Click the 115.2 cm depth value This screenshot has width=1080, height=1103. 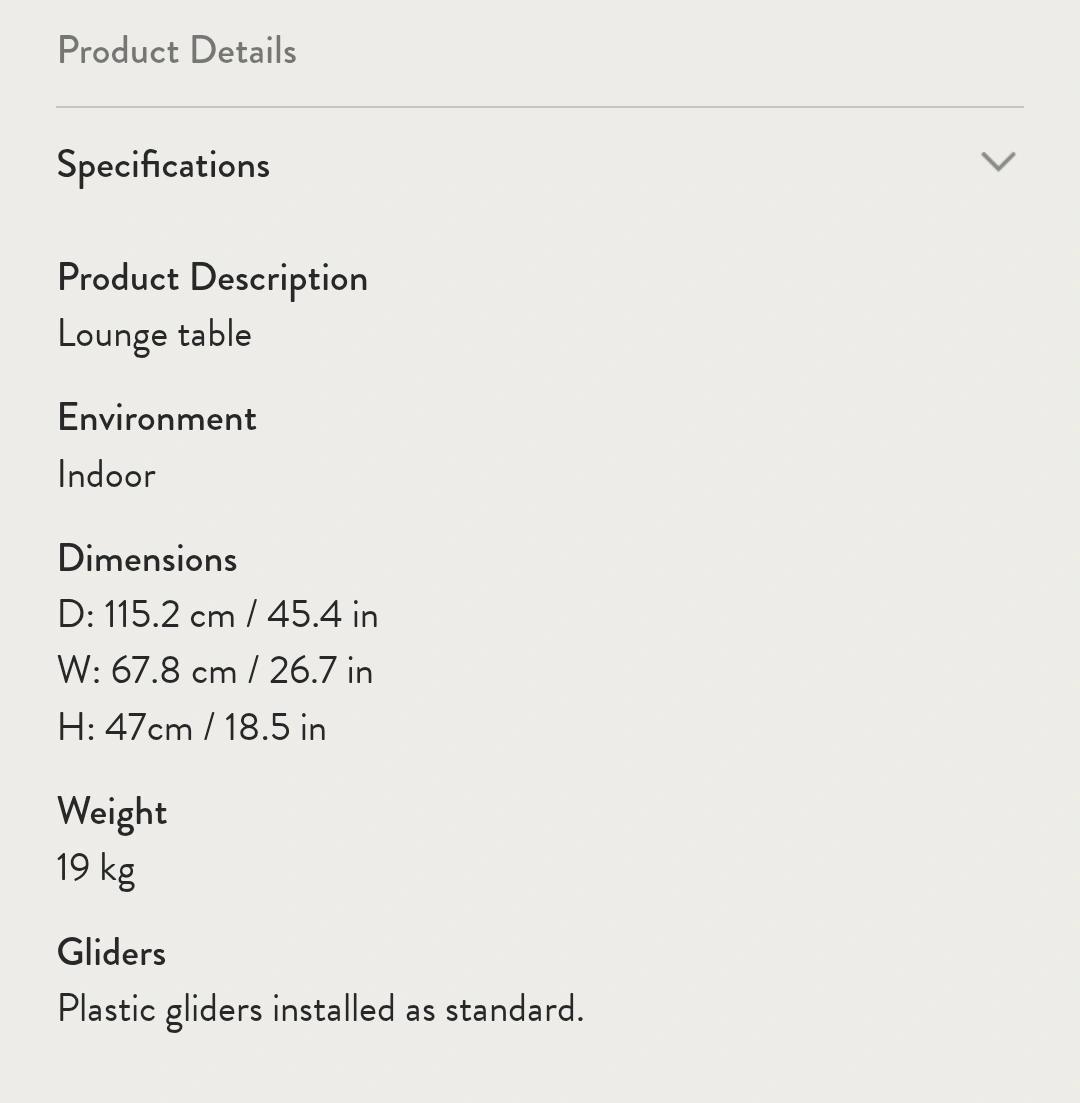click(x=169, y=615)
